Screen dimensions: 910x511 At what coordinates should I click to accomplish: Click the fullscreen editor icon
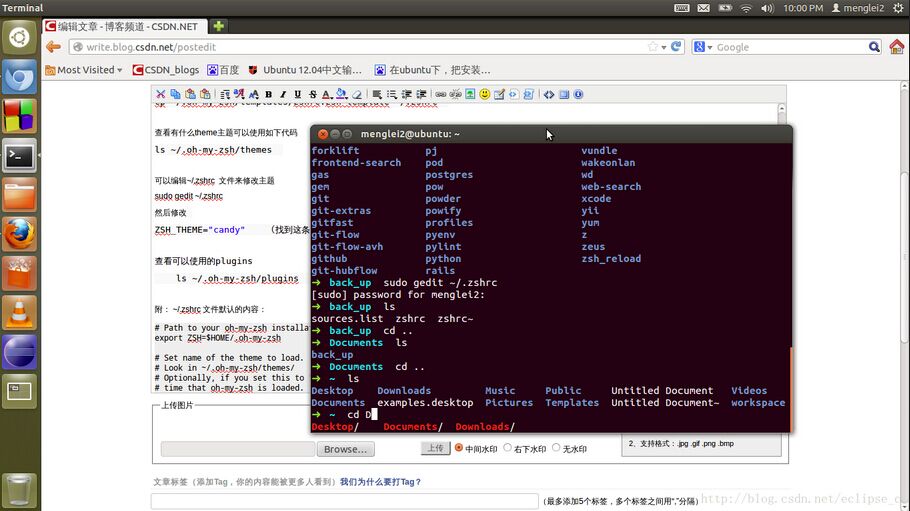[564, 94]
